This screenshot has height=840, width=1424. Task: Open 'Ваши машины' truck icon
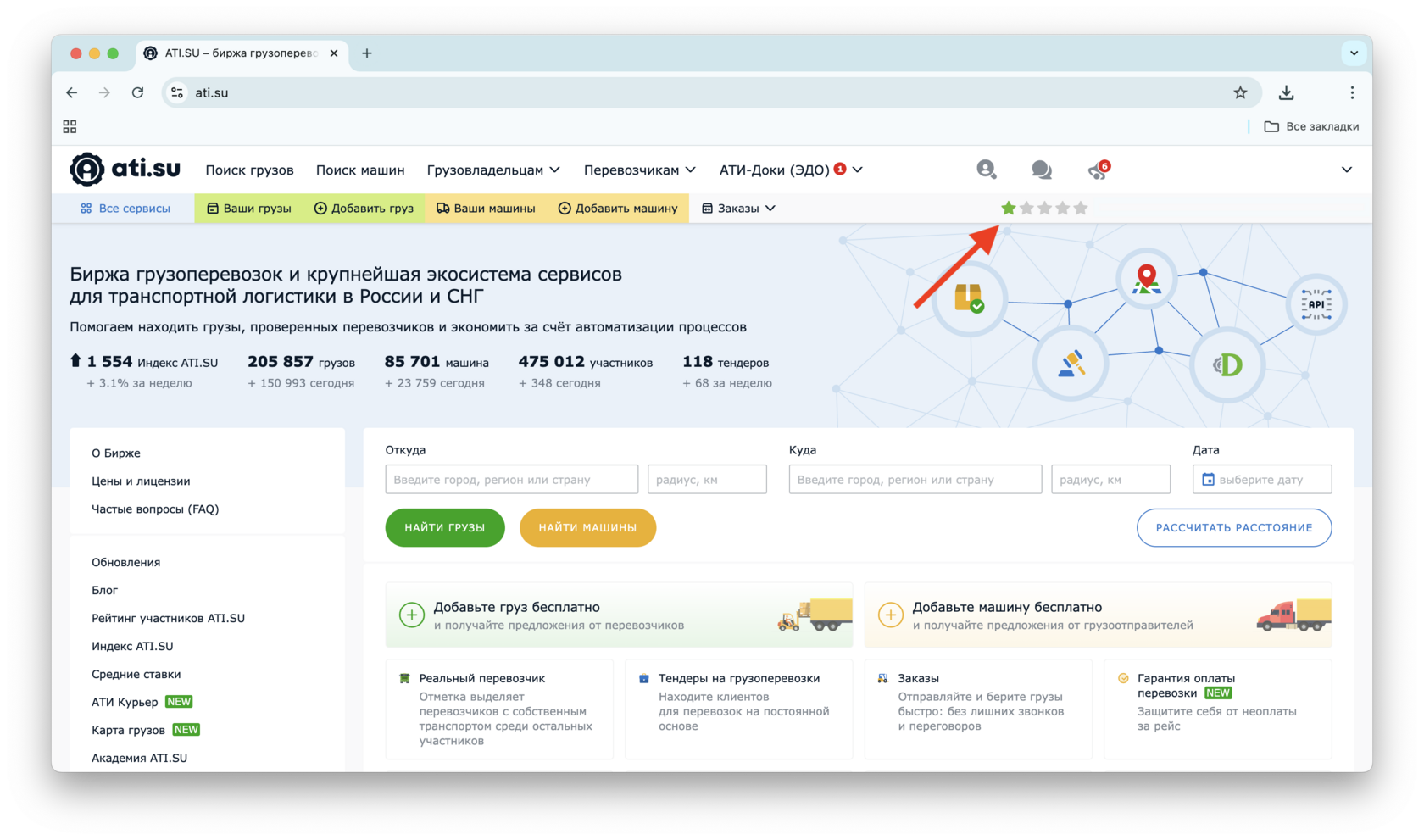pyautogui.click(x=442, y=208)
